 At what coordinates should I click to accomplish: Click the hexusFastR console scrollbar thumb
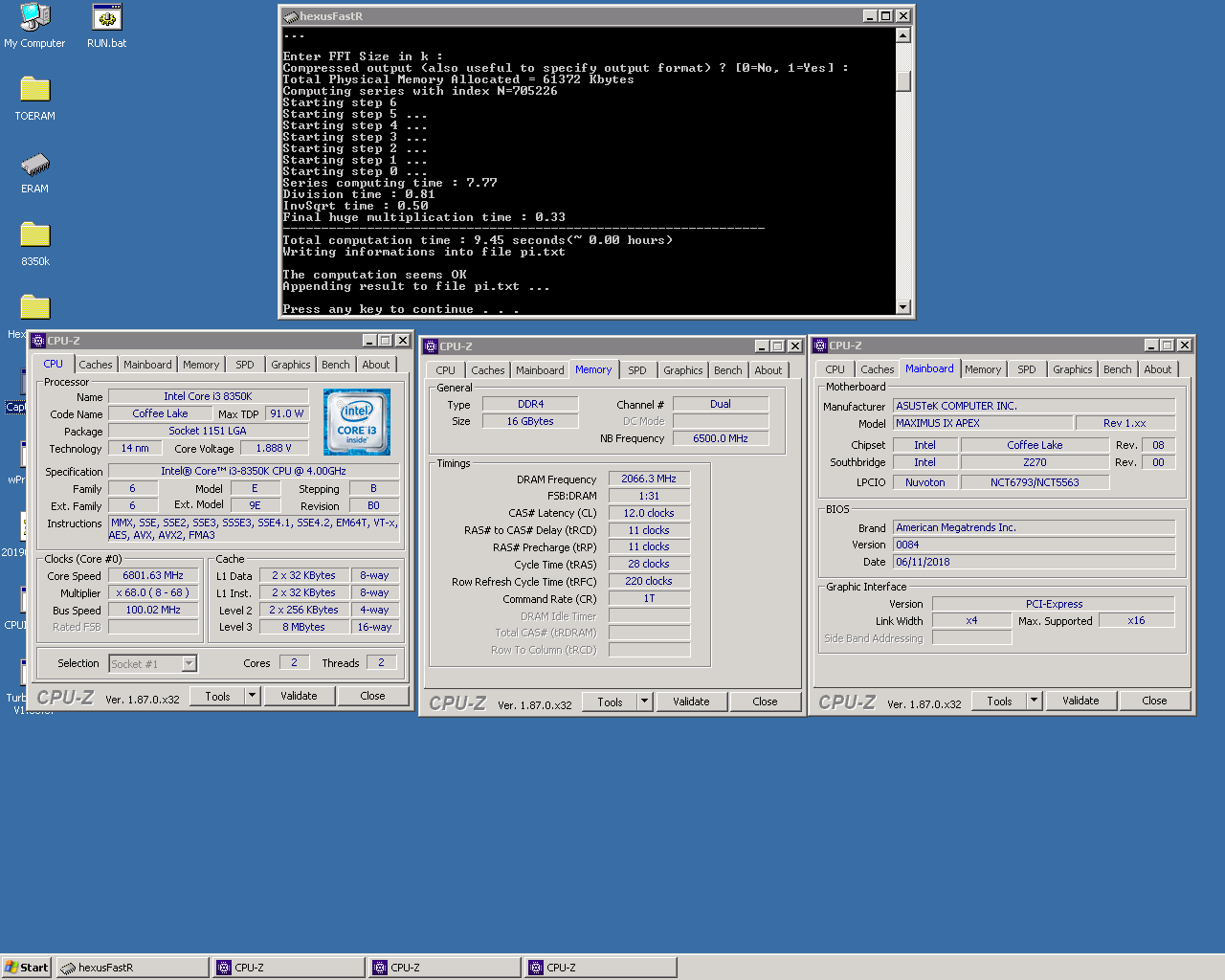902,81
